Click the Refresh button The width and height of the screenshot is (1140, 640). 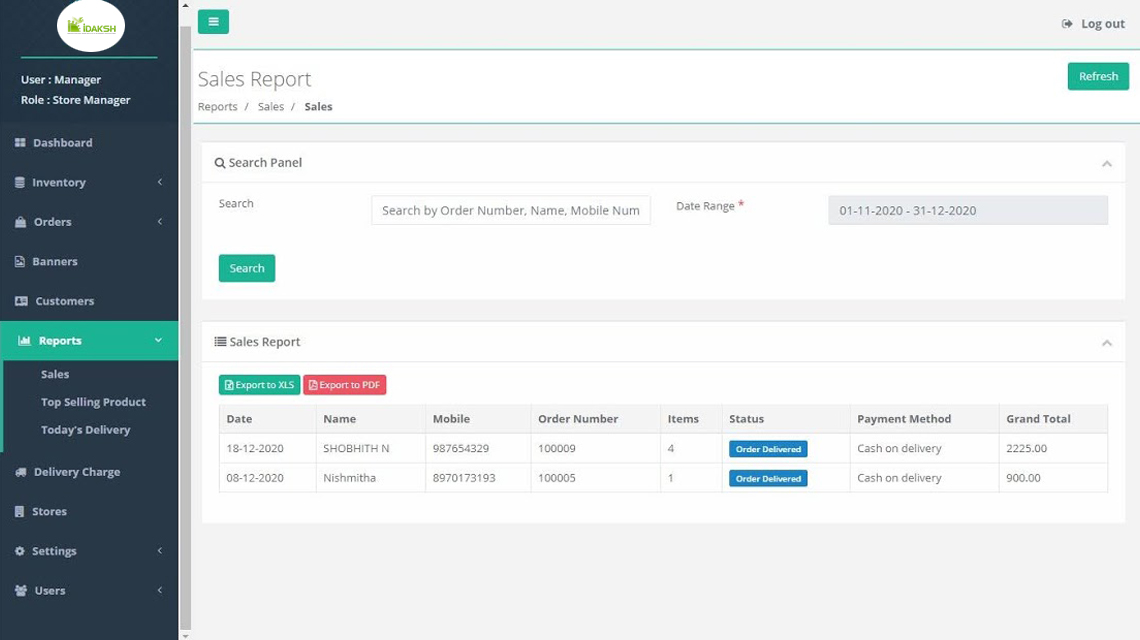point(1098,76)
